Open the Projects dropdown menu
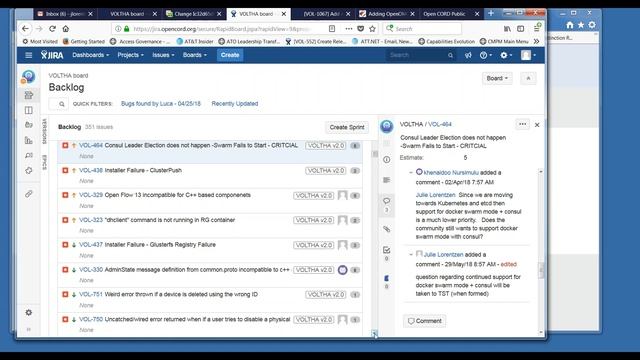Screen dimensions: 640x360 pyautogui.click(x=130, y=55)
